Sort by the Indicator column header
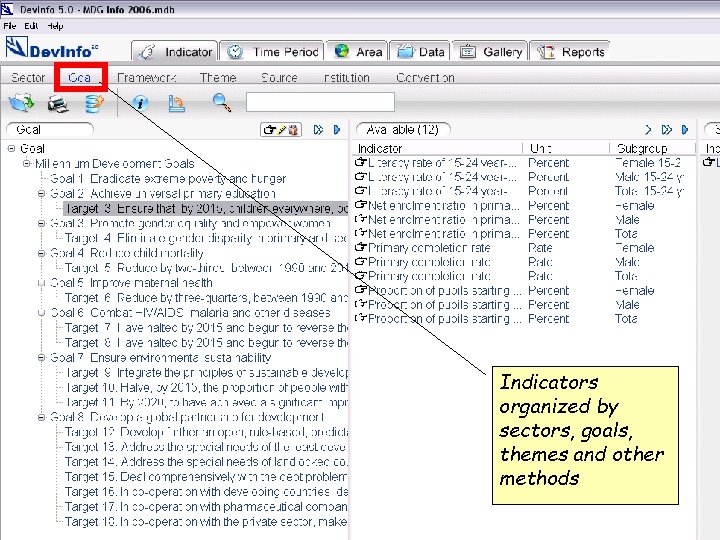This screenshot has height=540, width=720. [x=439, y=148]
